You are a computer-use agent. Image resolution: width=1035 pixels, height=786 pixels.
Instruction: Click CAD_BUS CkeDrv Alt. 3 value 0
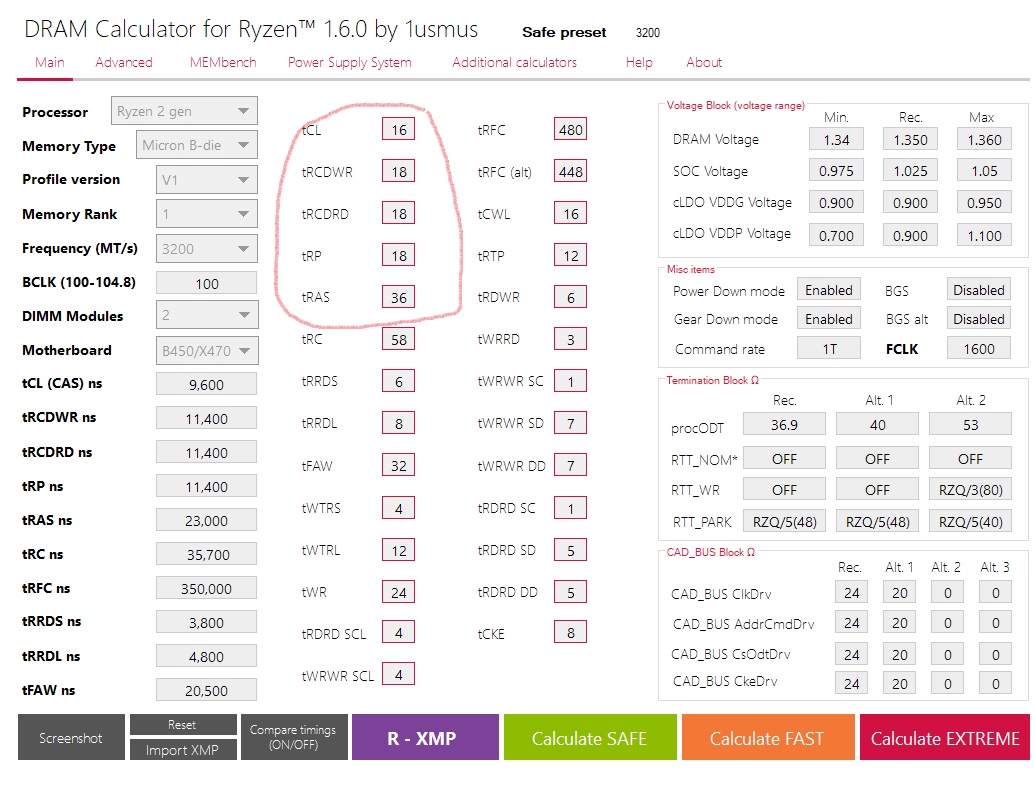tap(995, 683)
